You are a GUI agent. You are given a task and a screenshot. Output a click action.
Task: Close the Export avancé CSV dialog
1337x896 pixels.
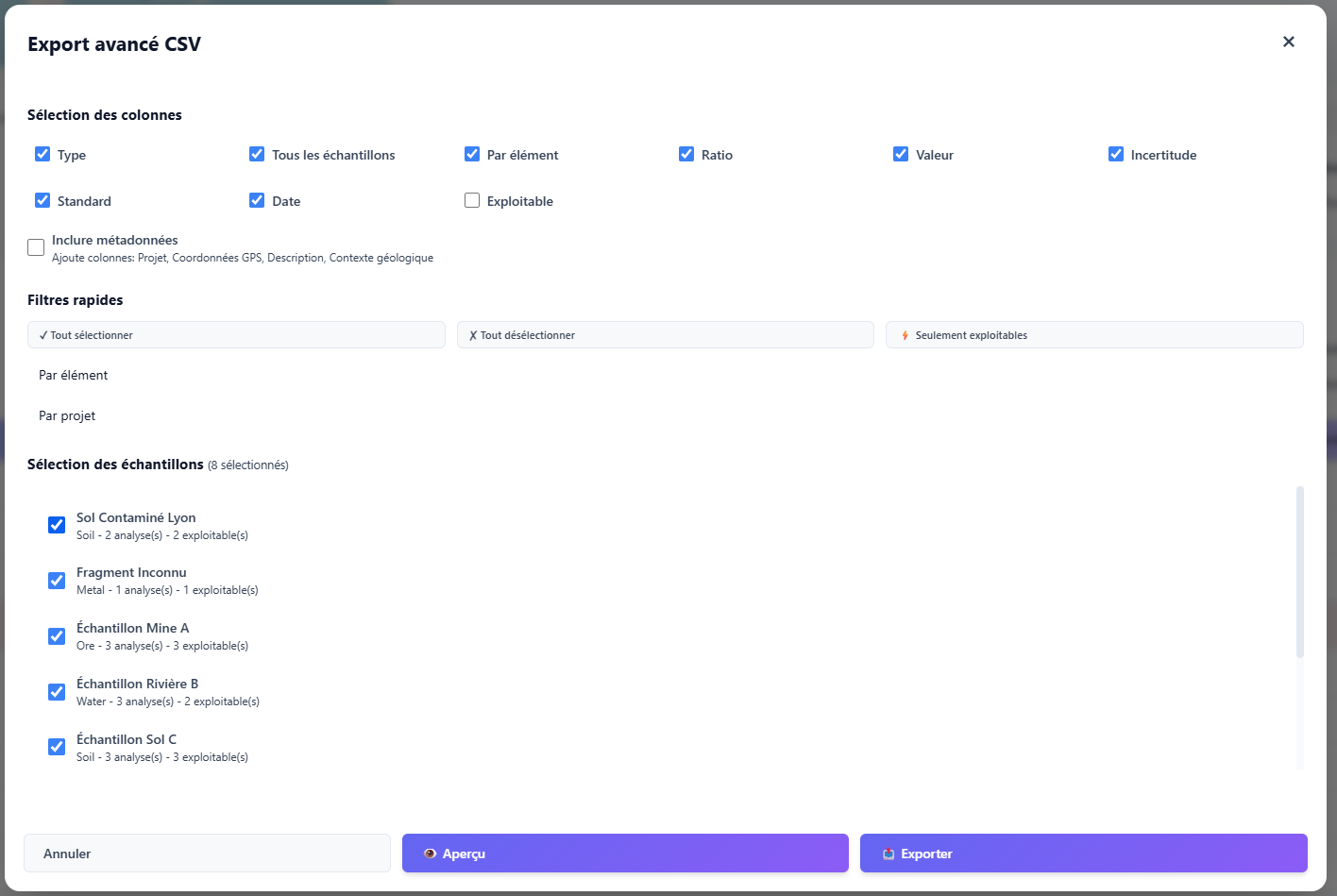(x=1289, y=42)
